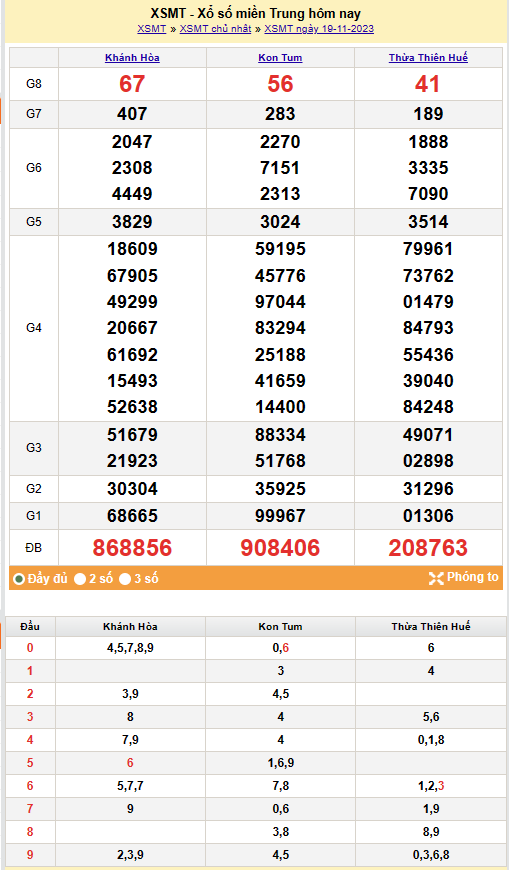Viewport: 509px width, 870px height.
Task: Click Khánh Hòa special prize 868856
Action: tap(132, 548)
